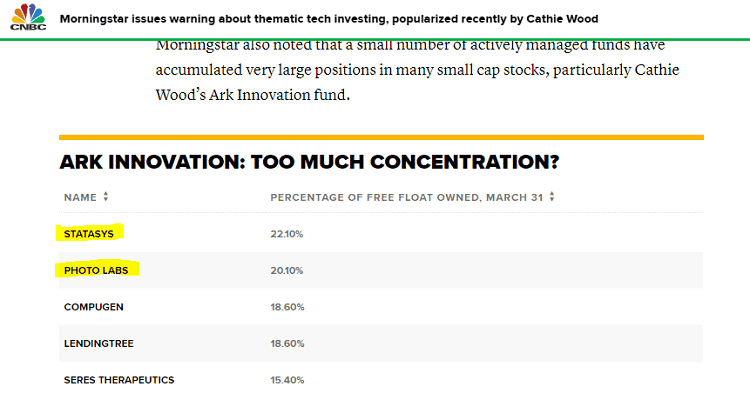Image resolution: width=750 pixels, height=393 pixels.
Task: Click the orange divider bar above the table
Action: (x=381, y=138)
